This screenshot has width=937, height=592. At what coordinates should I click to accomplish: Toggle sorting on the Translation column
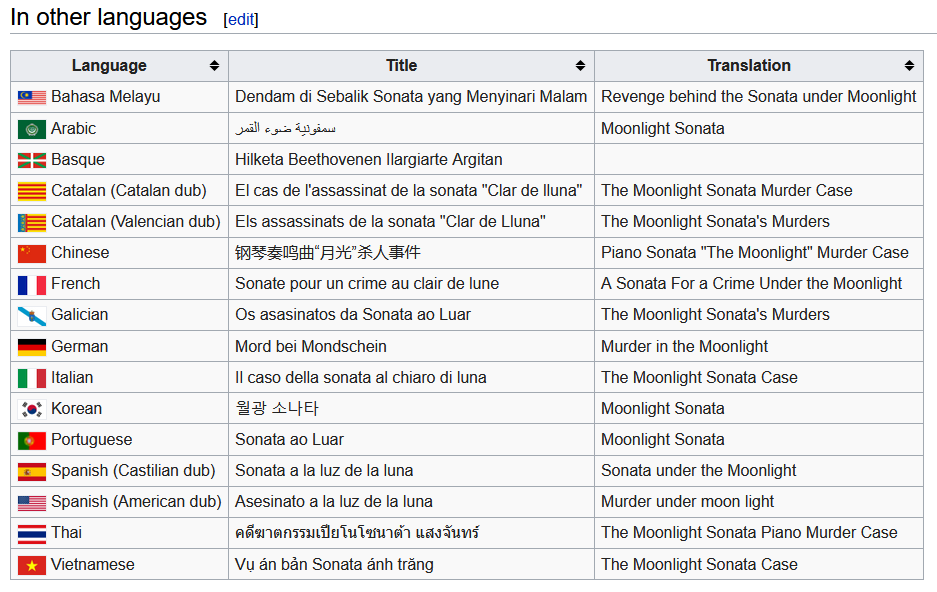click(911, 65)
